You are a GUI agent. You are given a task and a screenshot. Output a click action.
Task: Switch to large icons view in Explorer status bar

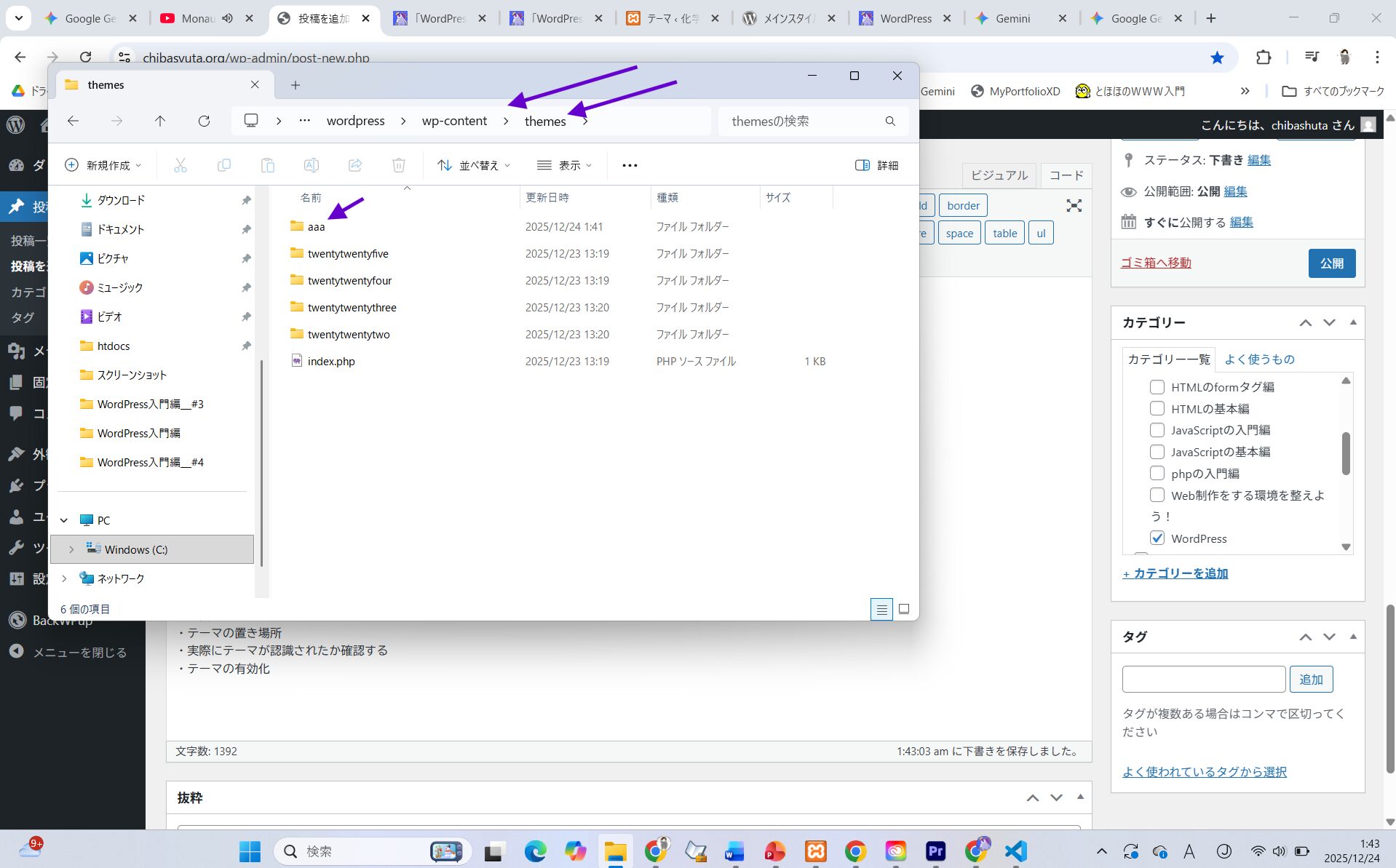[x=904, y=609]
